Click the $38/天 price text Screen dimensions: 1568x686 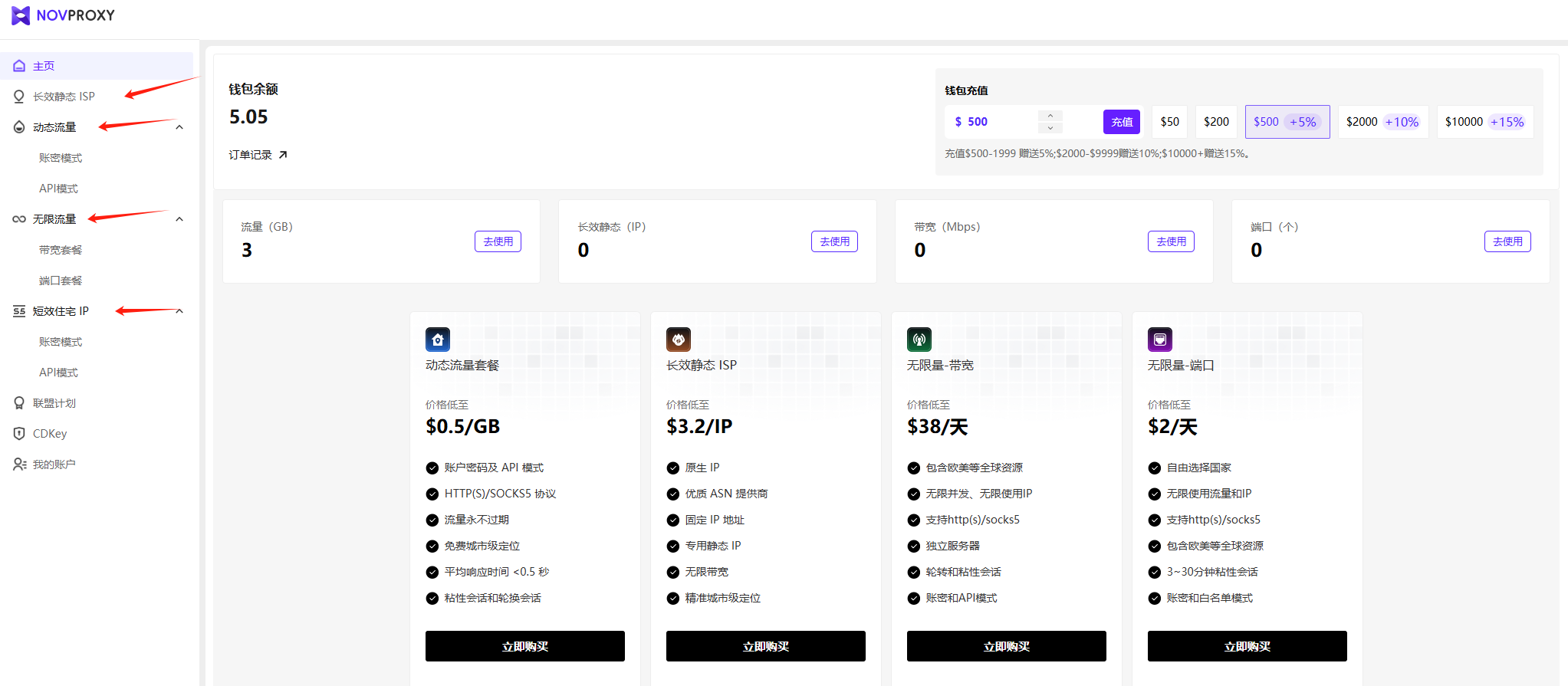click(x=938, y=427)
